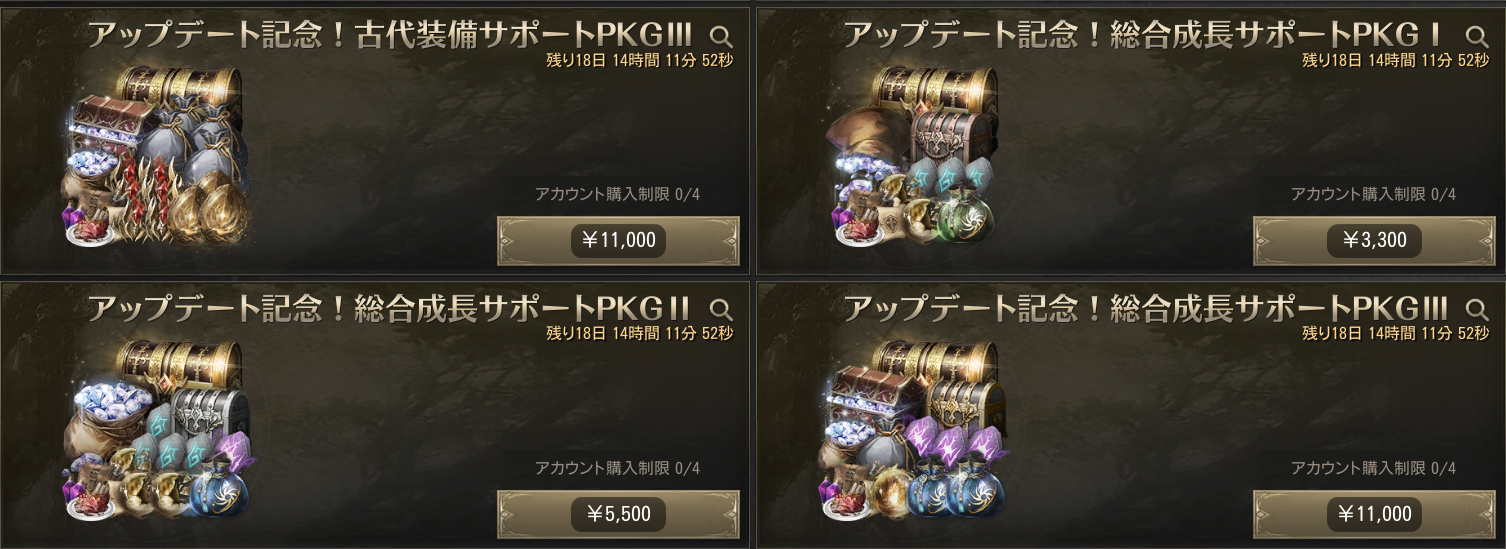Click the remaining-time countdown on 総合成長サポートPKGIII
Screen dimensions: 1506x549
click(x=1396, y=332)
